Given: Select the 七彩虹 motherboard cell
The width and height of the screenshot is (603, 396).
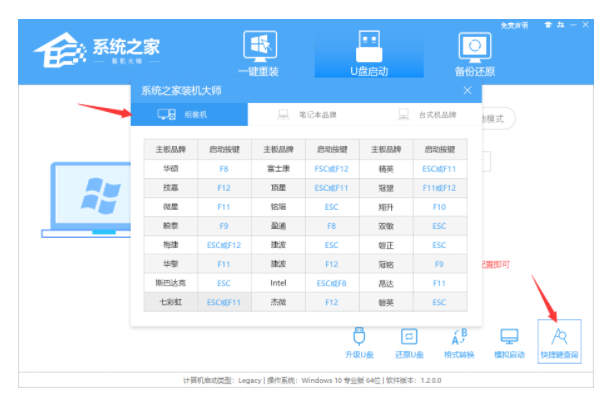Looking at the screenshot, I should (x=171, y=302).
